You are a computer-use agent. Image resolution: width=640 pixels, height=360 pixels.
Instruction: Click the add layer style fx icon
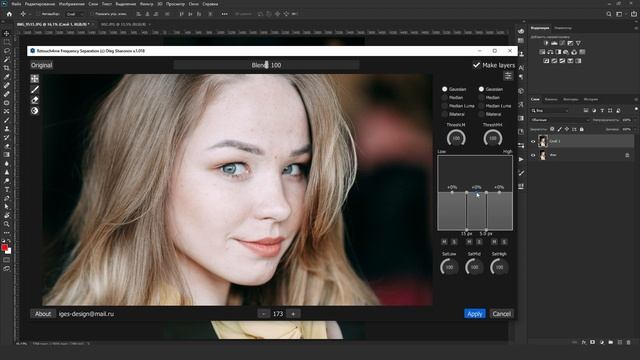click(584, 342)
